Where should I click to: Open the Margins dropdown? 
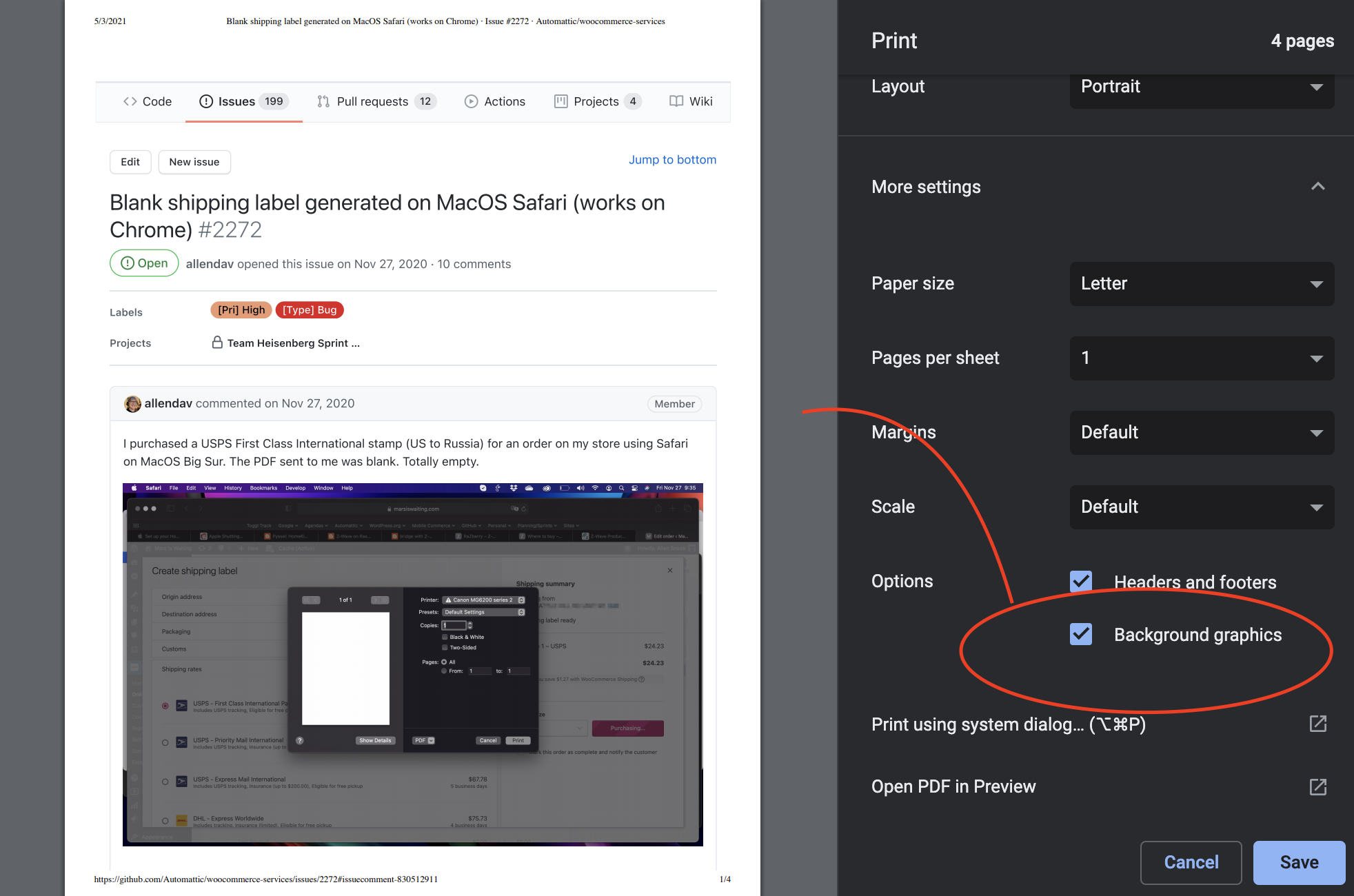click(x=1202, y=432)
